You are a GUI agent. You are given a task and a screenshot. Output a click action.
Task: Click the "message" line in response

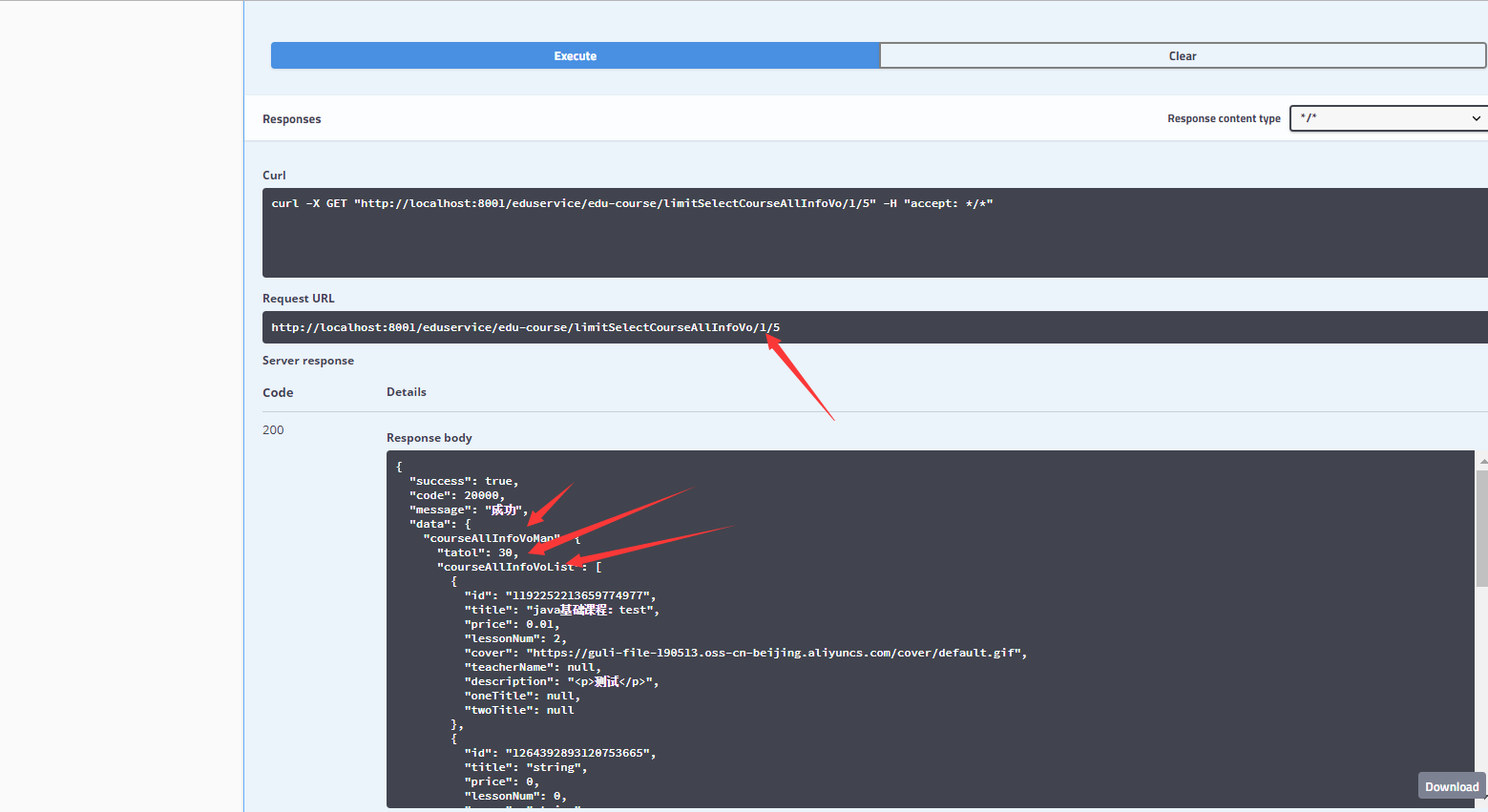(469, 510)
